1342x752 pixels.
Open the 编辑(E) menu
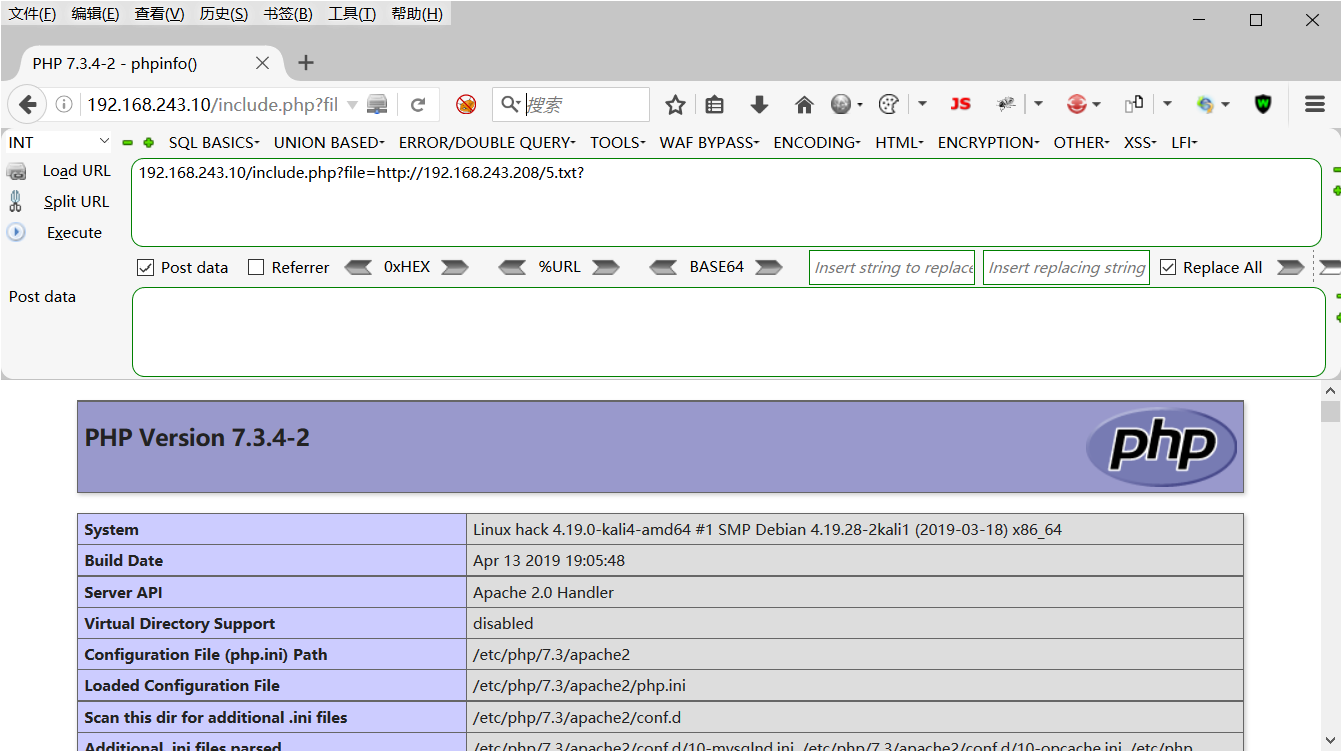96,14
